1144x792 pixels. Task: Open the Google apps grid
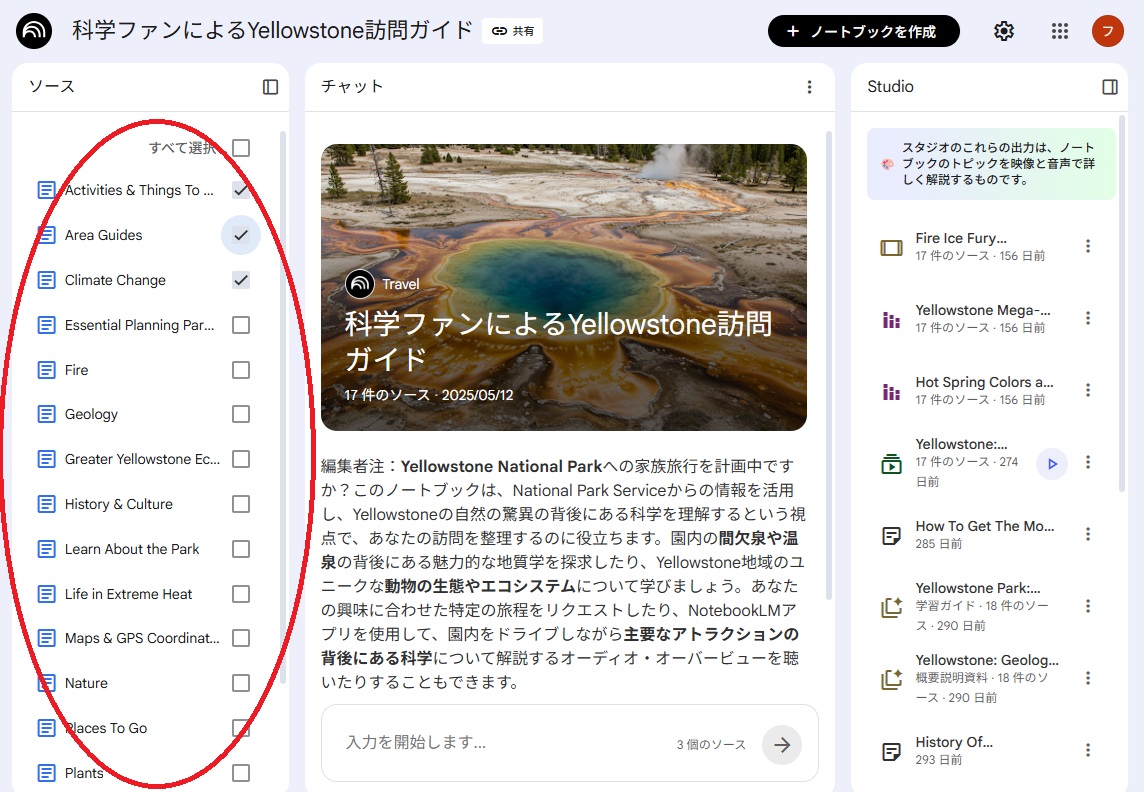pyautogui.click(x=1060, y=31)
